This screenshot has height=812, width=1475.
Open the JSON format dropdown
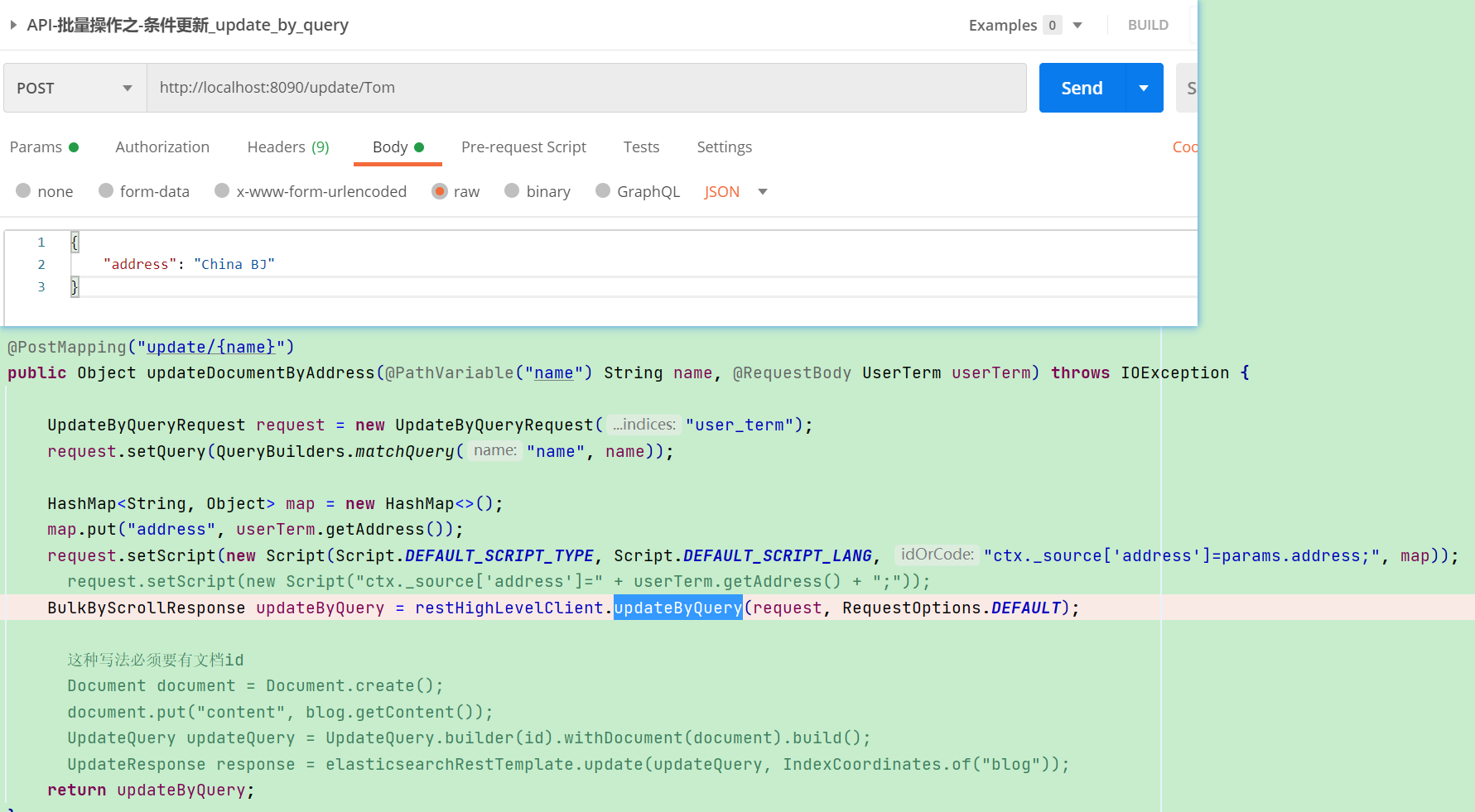[x=735, y=192]
